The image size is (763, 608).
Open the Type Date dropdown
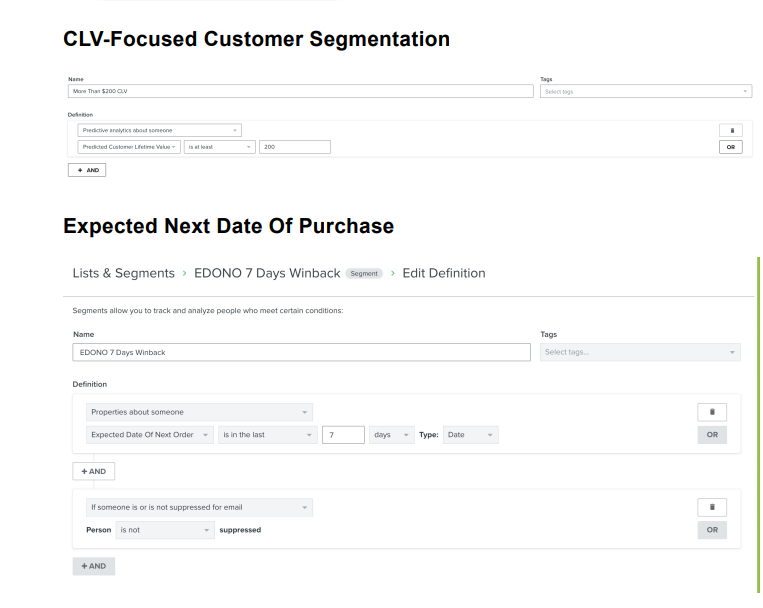point(471,435)
